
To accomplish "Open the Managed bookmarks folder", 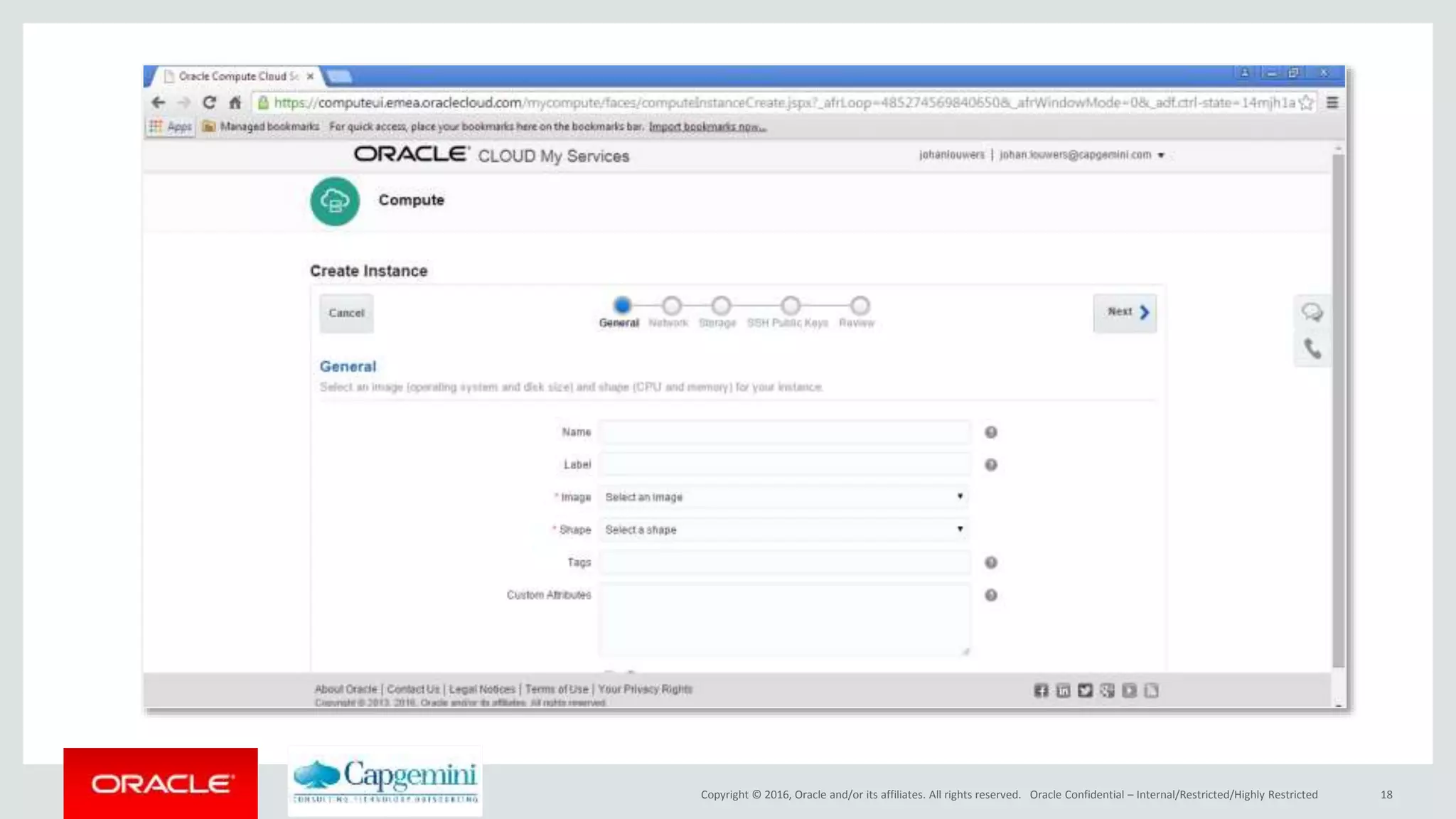I will coord(261,127).
